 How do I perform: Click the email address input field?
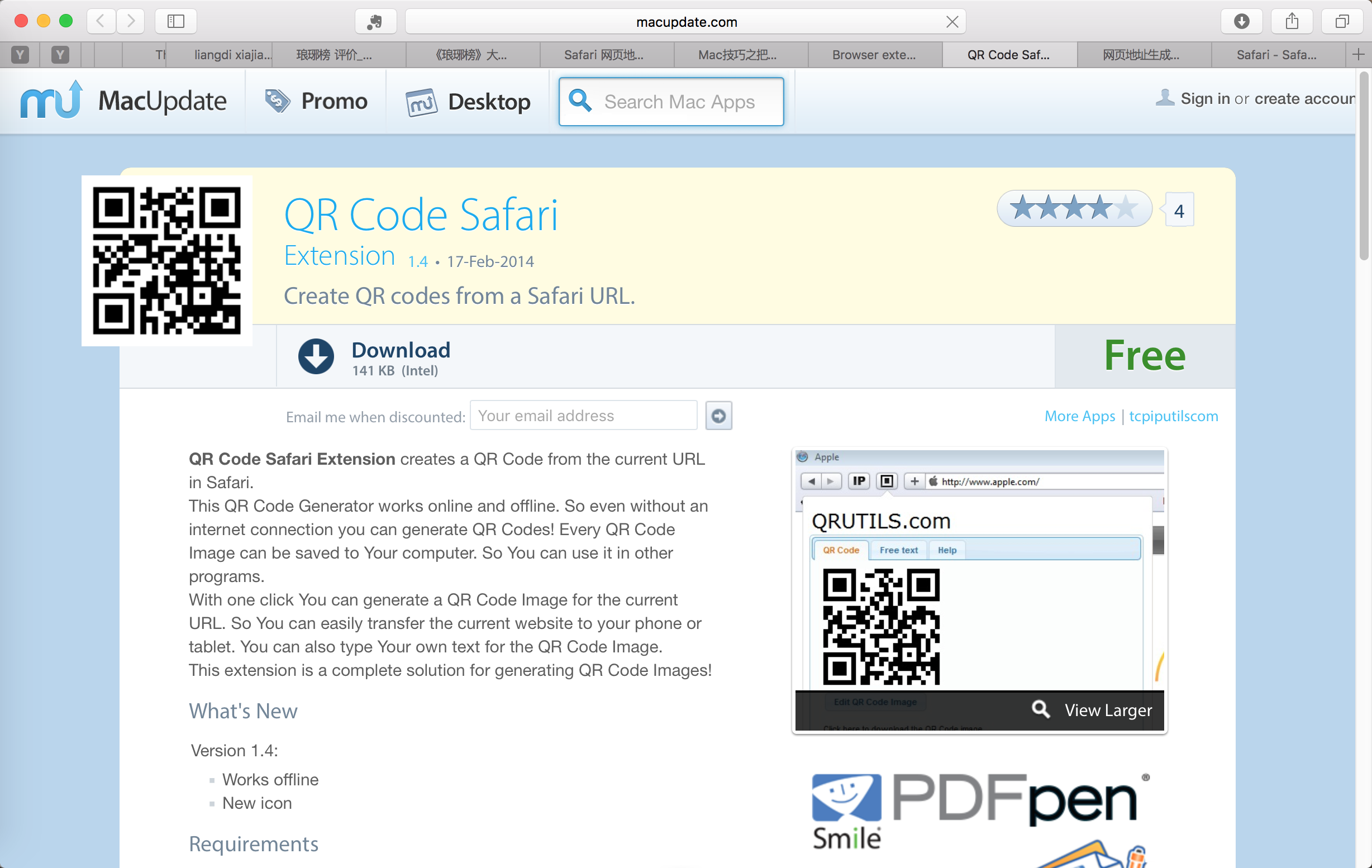[x=583, y=416]
